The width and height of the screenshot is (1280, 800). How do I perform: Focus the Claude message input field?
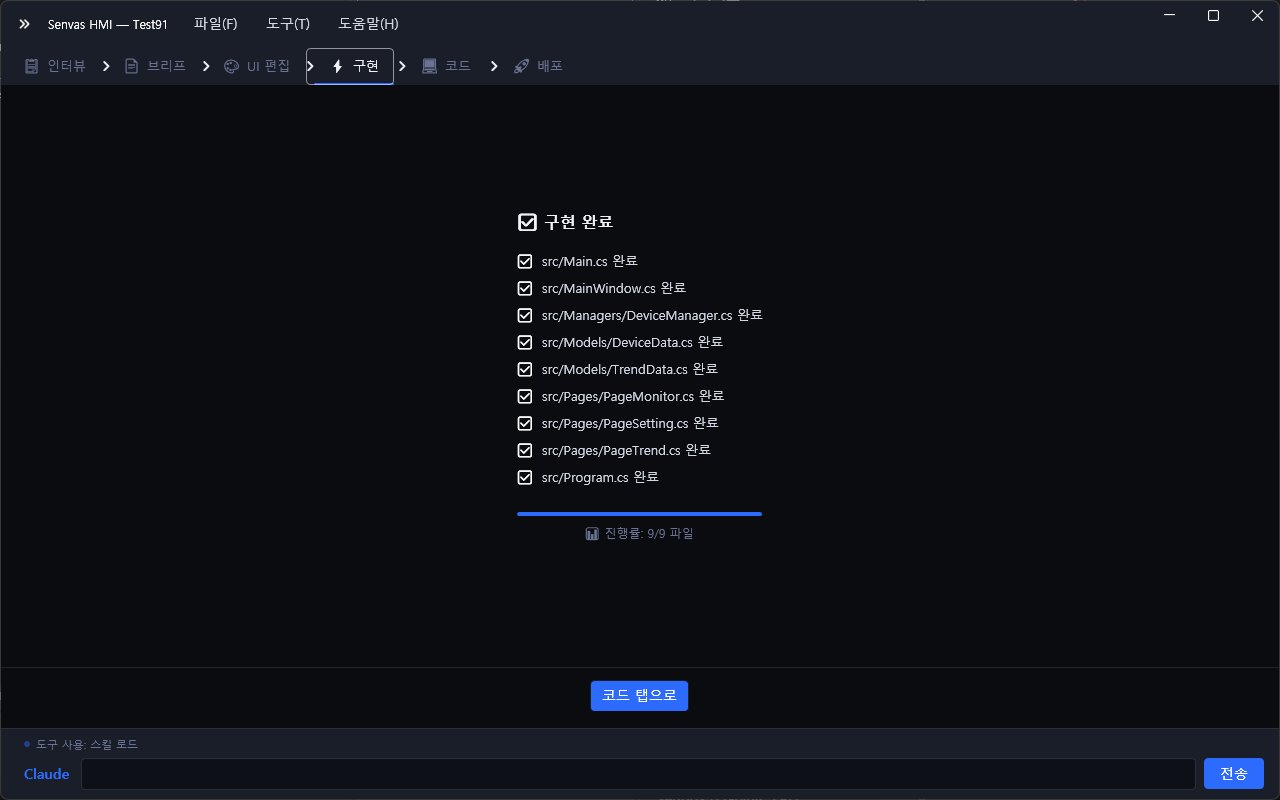(x=638, y=774)
